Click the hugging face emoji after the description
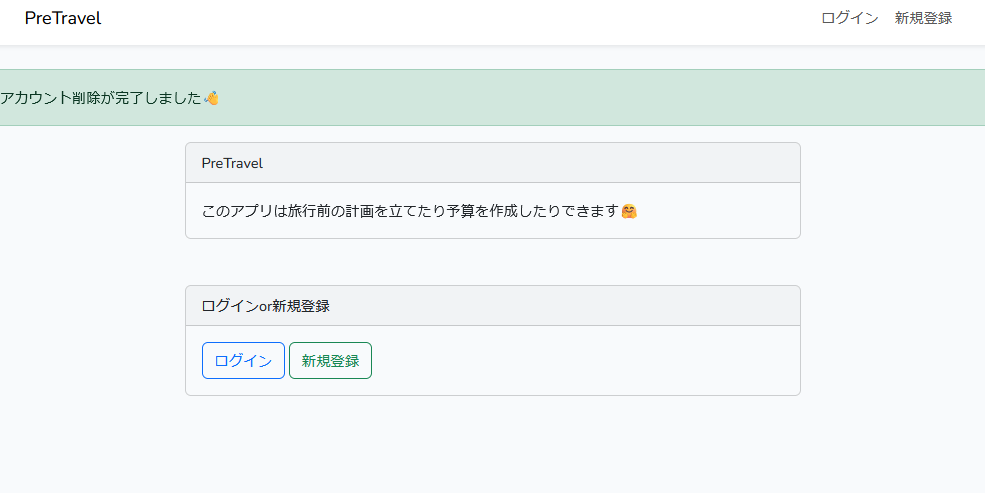 pos(629,211)
